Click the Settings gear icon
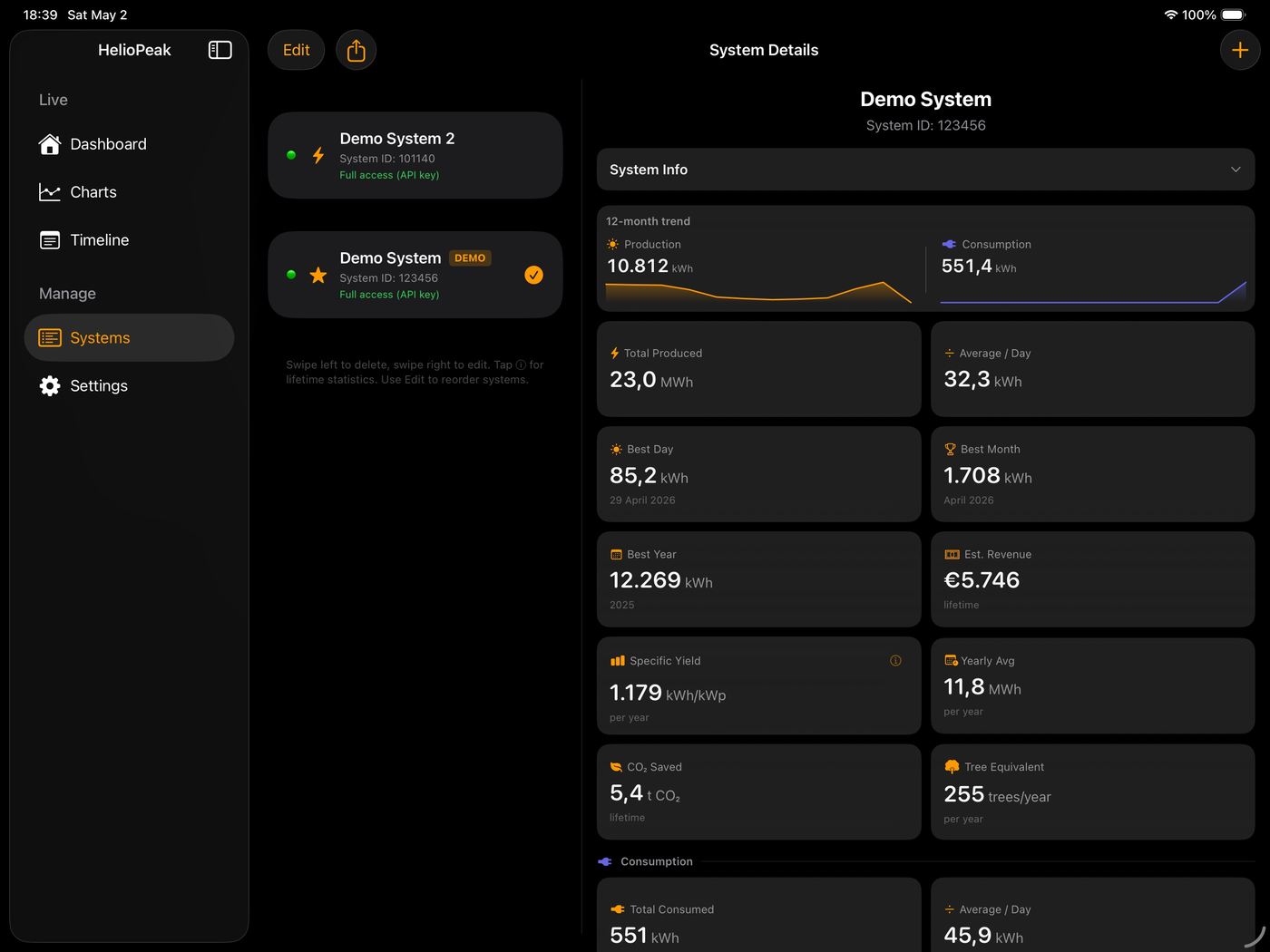1270x952 pixels. point(50,386)
